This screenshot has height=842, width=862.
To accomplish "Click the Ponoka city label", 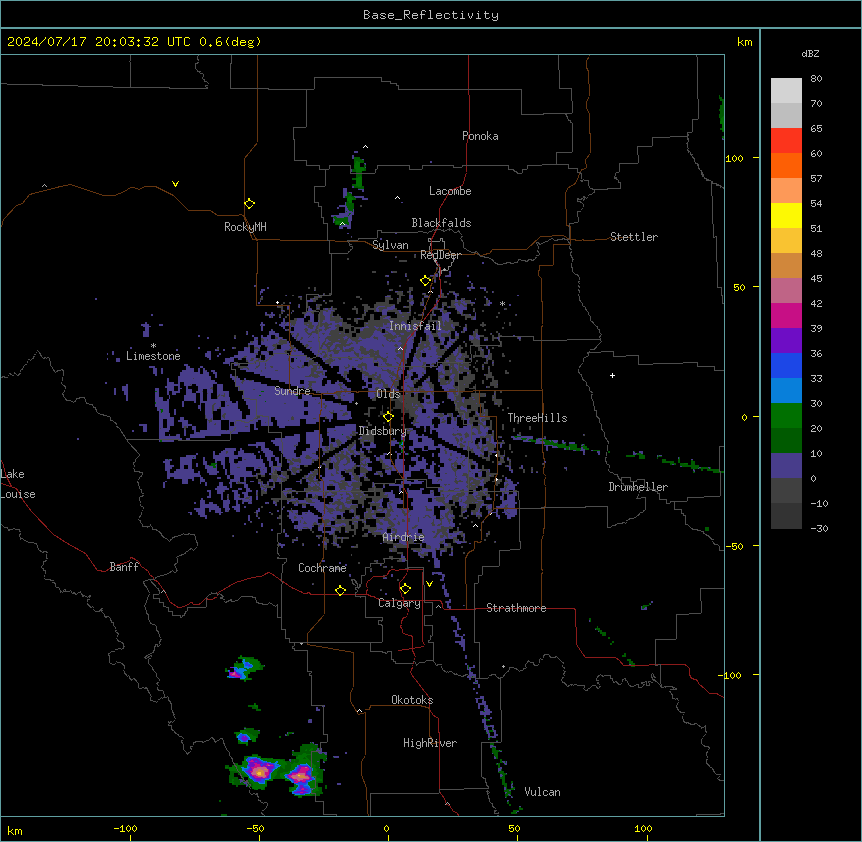I will 480,136.
